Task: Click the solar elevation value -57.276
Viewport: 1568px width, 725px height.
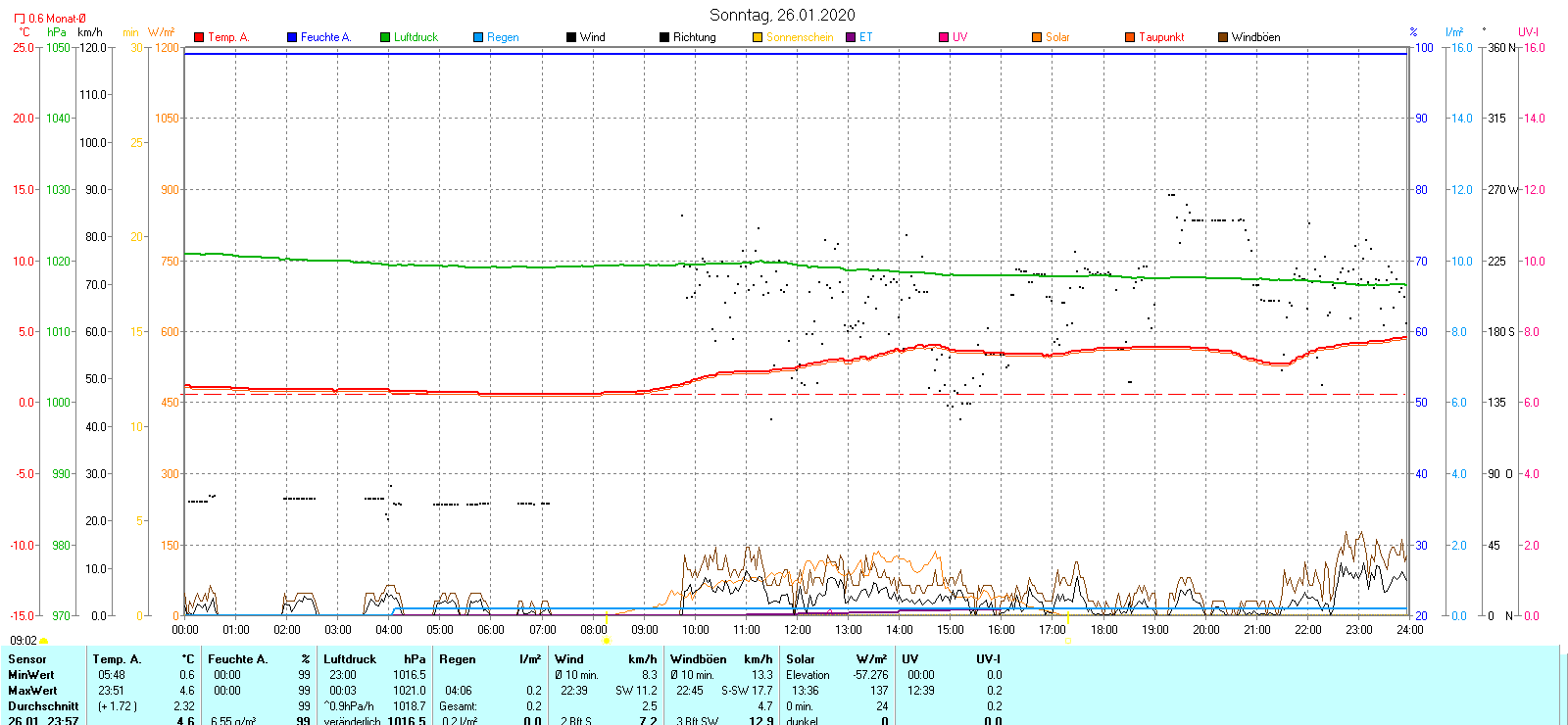Action: [x=870, y=675]
